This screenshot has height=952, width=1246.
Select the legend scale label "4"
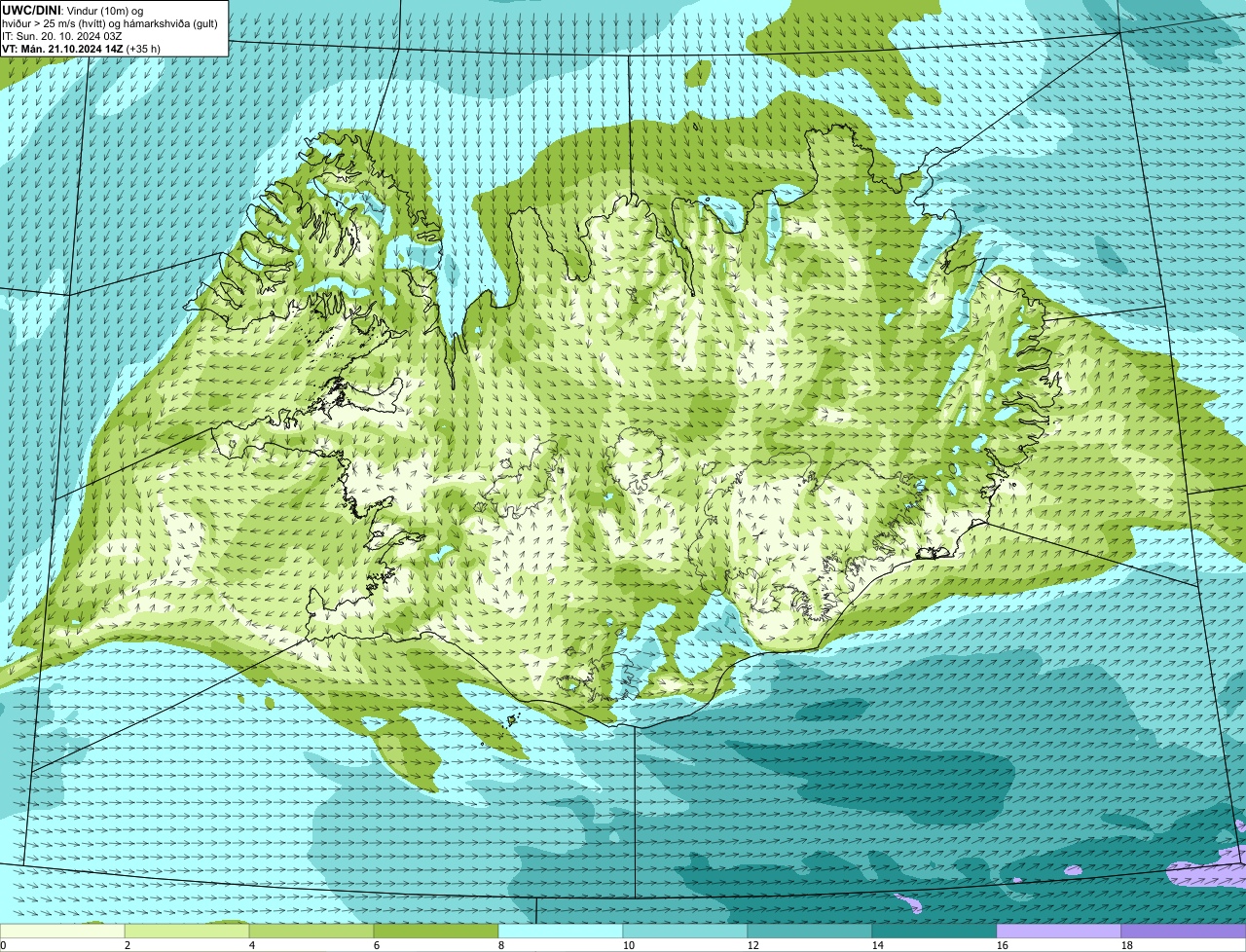click(252, 945)
